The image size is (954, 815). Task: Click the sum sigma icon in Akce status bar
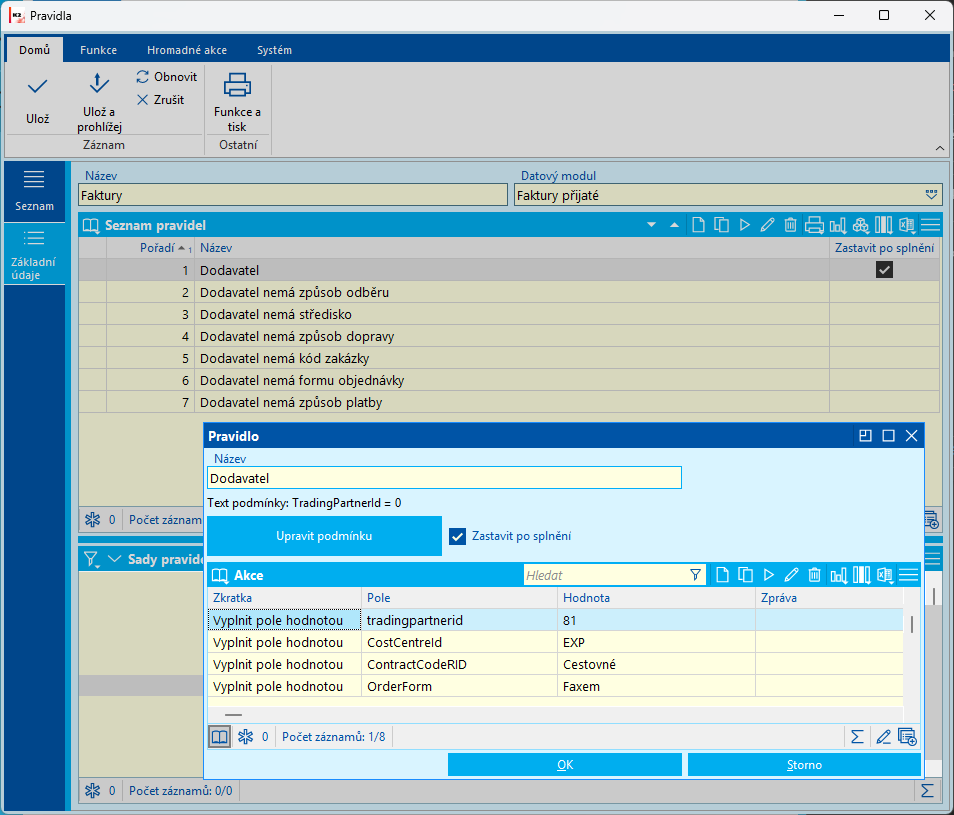click(x=857, y=737)
